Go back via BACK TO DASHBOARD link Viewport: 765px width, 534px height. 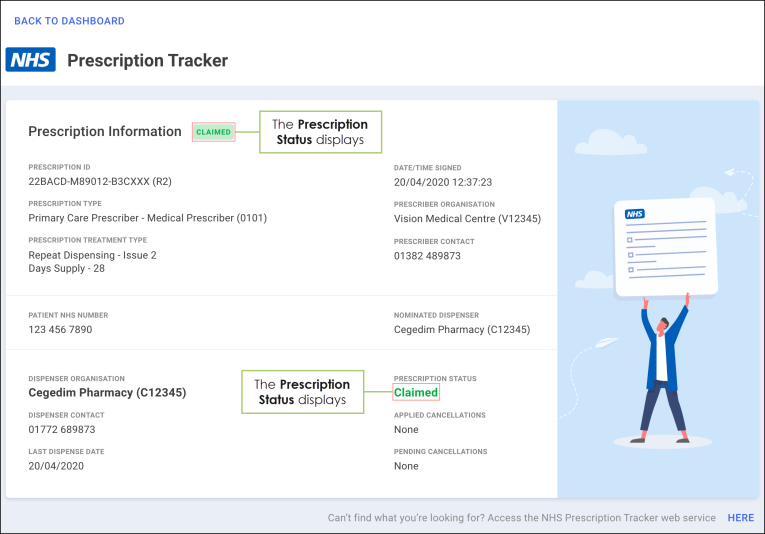coord(69,21)
